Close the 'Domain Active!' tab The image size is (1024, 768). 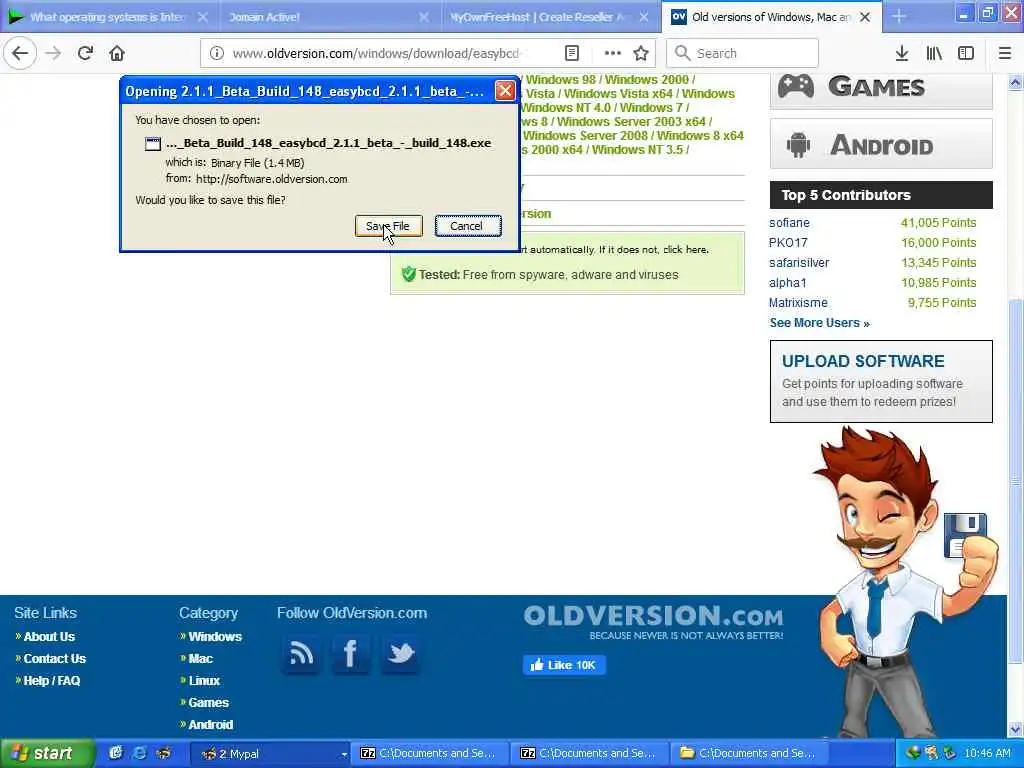point(424,17)
